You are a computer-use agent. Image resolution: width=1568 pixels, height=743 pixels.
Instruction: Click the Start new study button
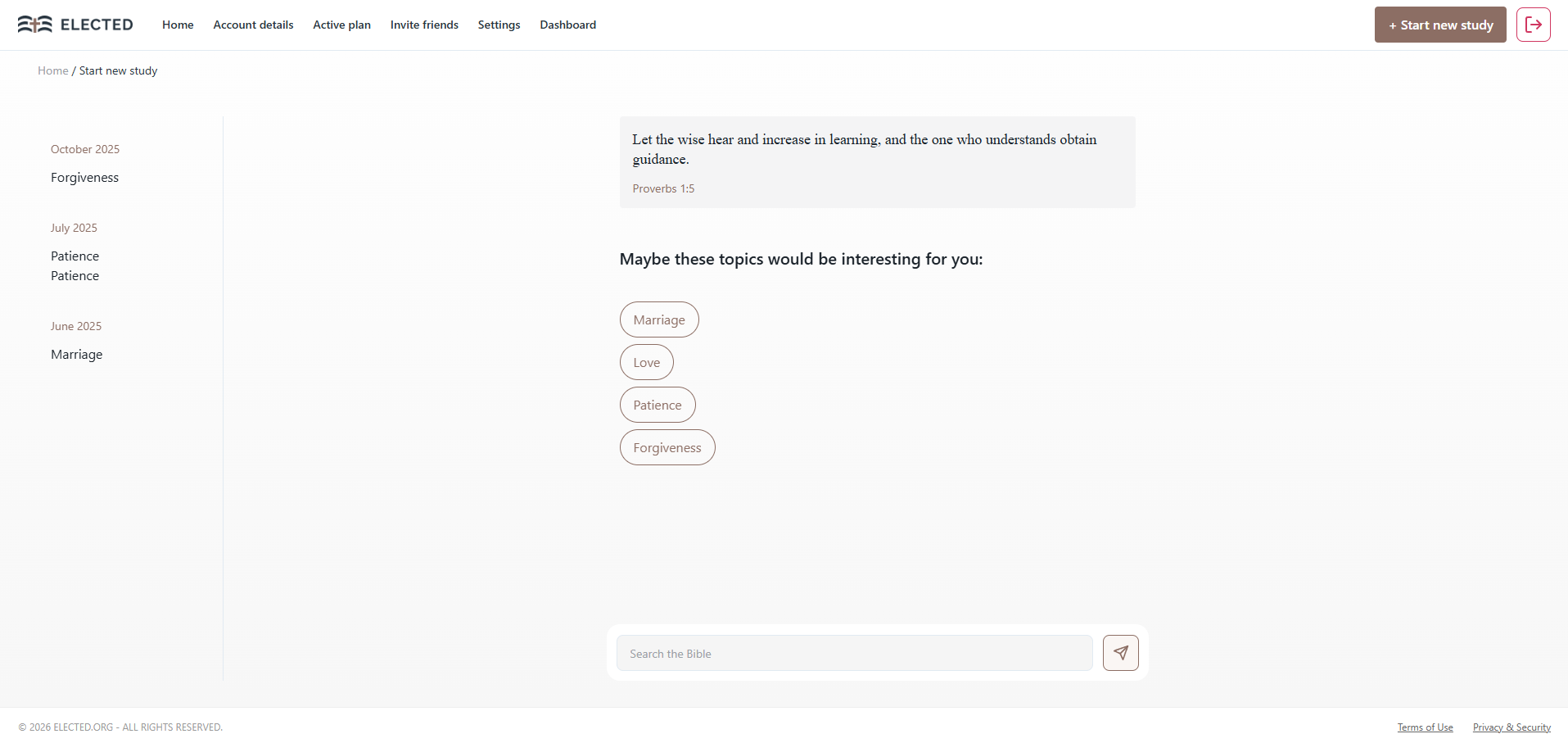(1440, 25)
